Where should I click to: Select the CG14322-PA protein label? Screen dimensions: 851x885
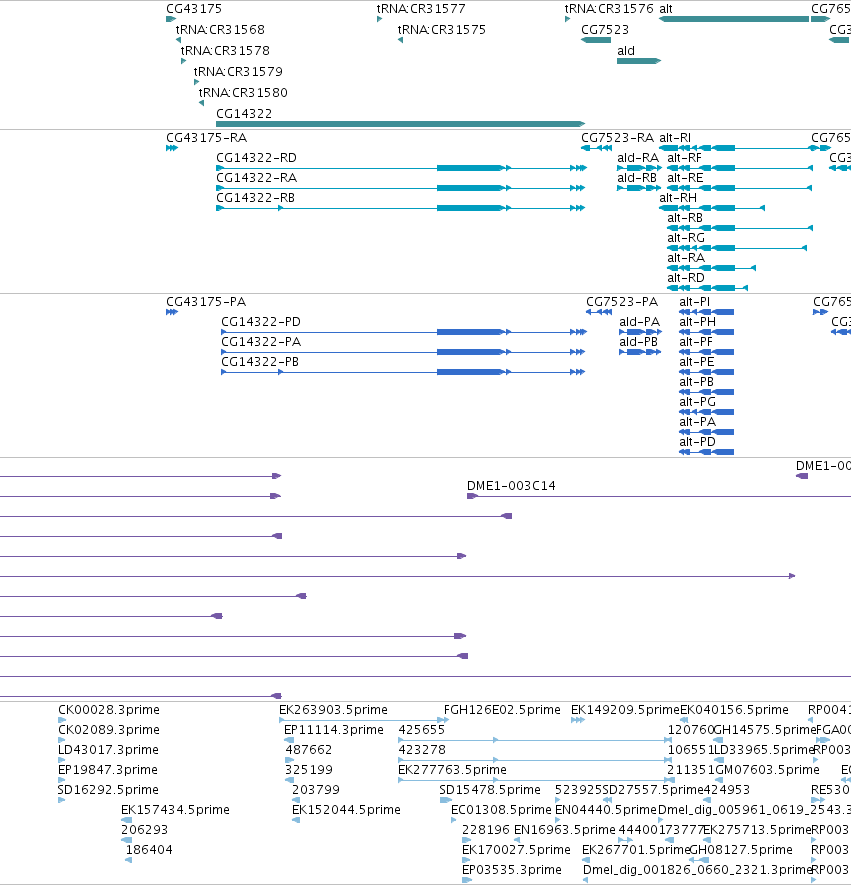point(261,341)
